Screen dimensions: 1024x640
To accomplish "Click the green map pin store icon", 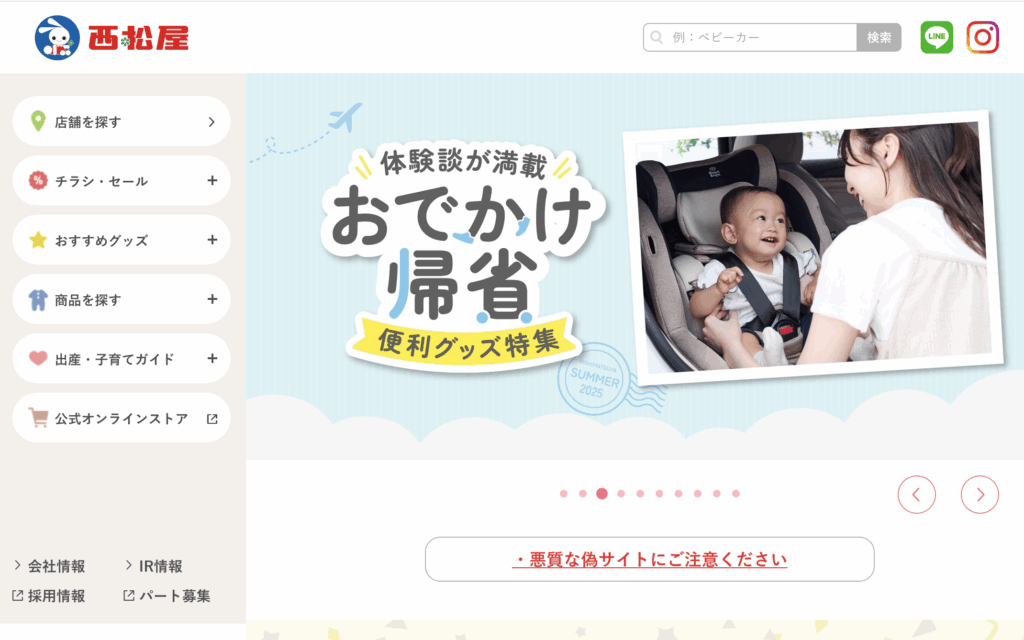I will point(39,121).
